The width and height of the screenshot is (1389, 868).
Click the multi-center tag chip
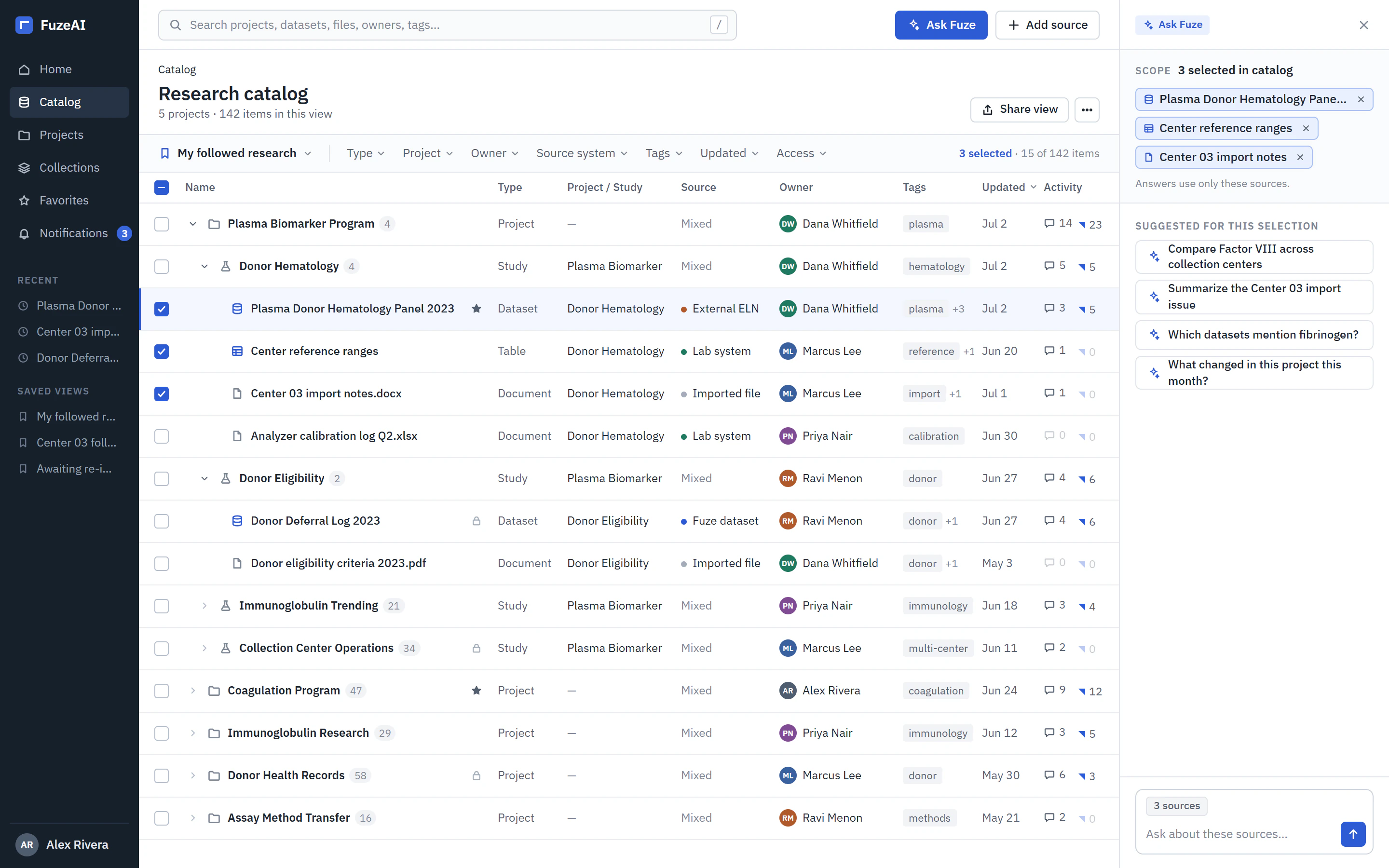tap(938, 648)
